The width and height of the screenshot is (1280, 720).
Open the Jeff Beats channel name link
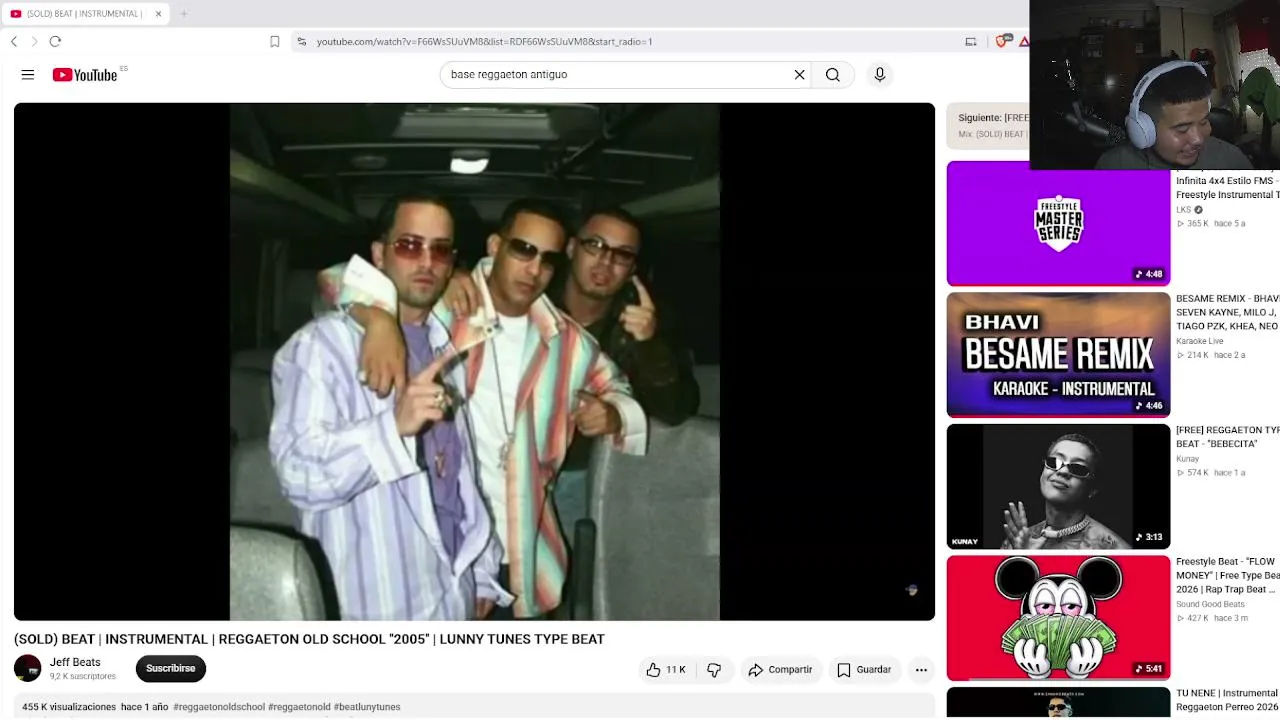[75, 662]
